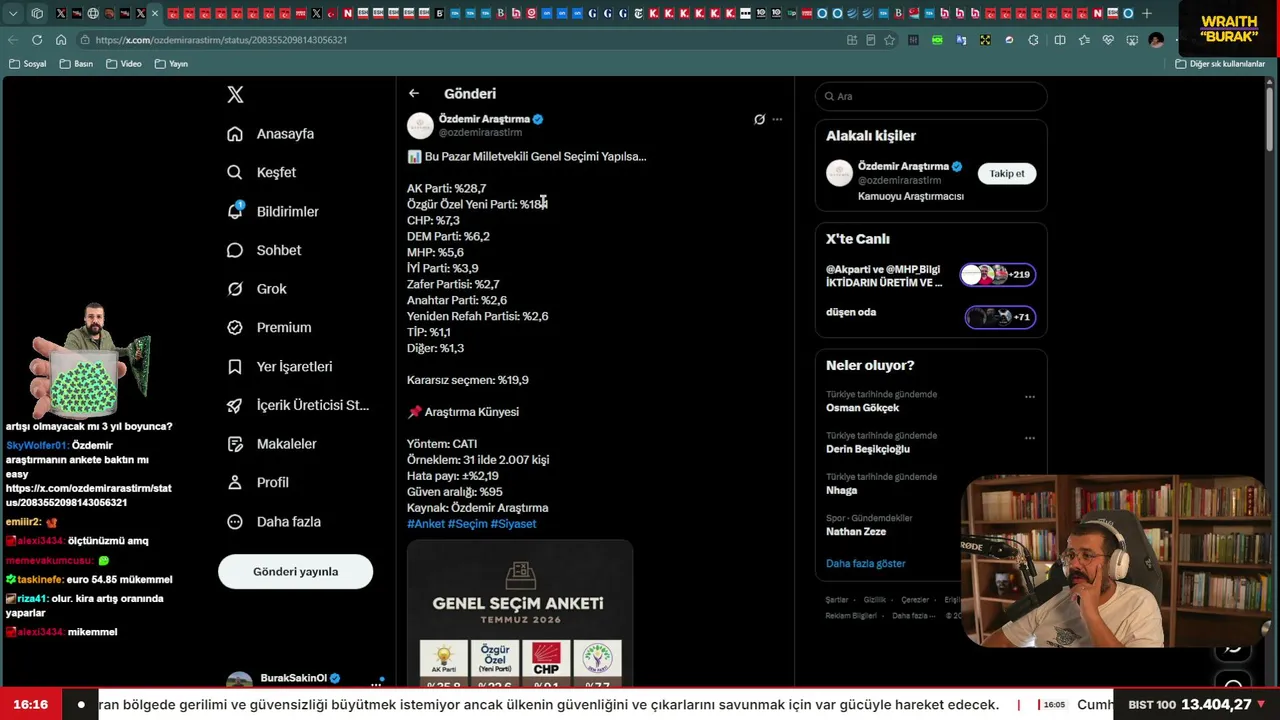Open the post's three-dot more menu

click(x=777, y=119)
